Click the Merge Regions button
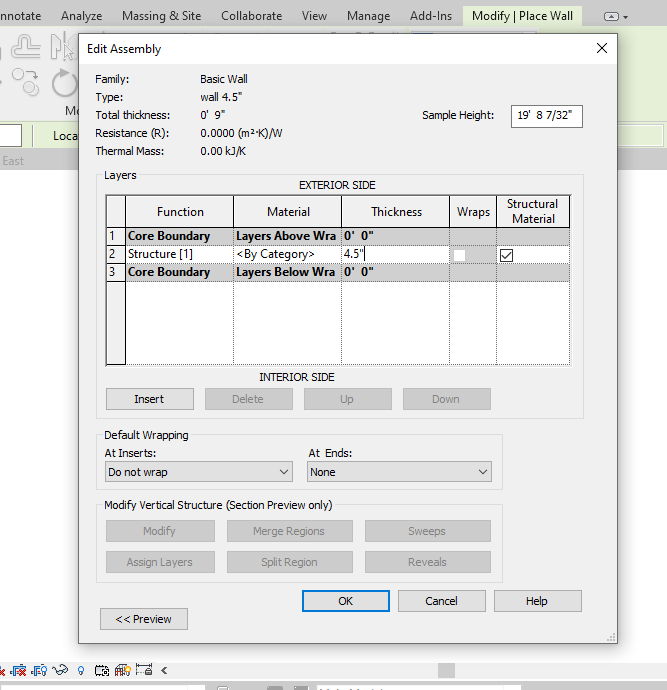The image size is (667, 690). (x=290, y=531)
